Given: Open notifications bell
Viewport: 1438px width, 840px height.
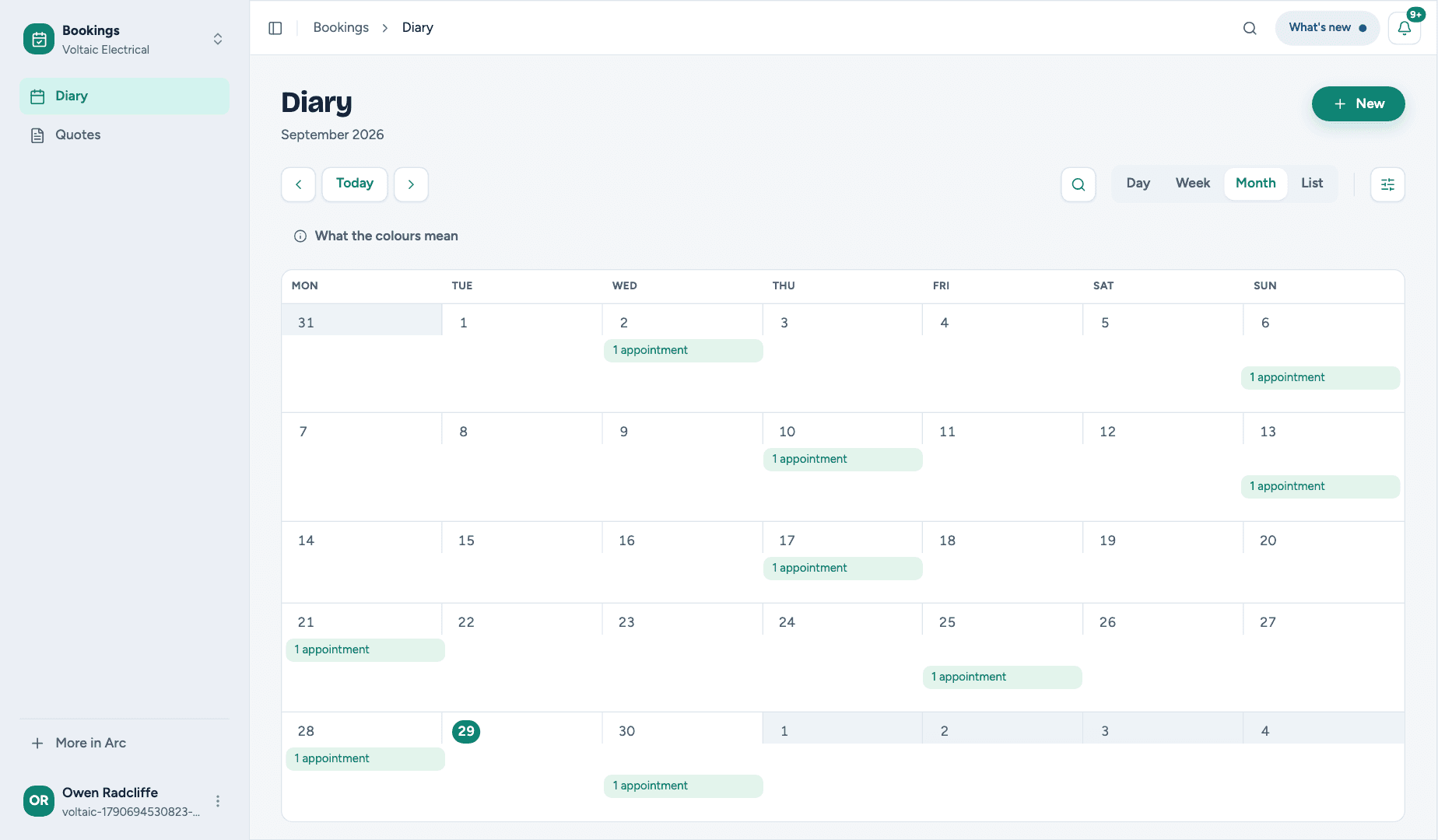Looking at the screenshot, I should pyautogui.click(x=1405, y=28).
